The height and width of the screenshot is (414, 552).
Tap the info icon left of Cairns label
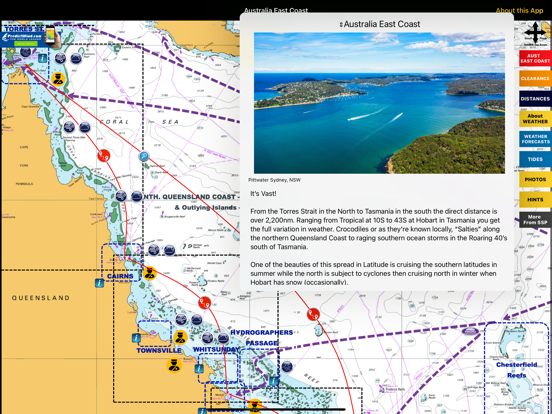[100, 283]
